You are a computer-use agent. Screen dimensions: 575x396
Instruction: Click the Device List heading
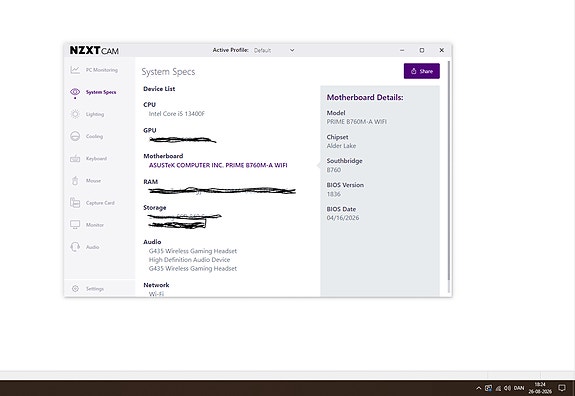pos(159,89)
